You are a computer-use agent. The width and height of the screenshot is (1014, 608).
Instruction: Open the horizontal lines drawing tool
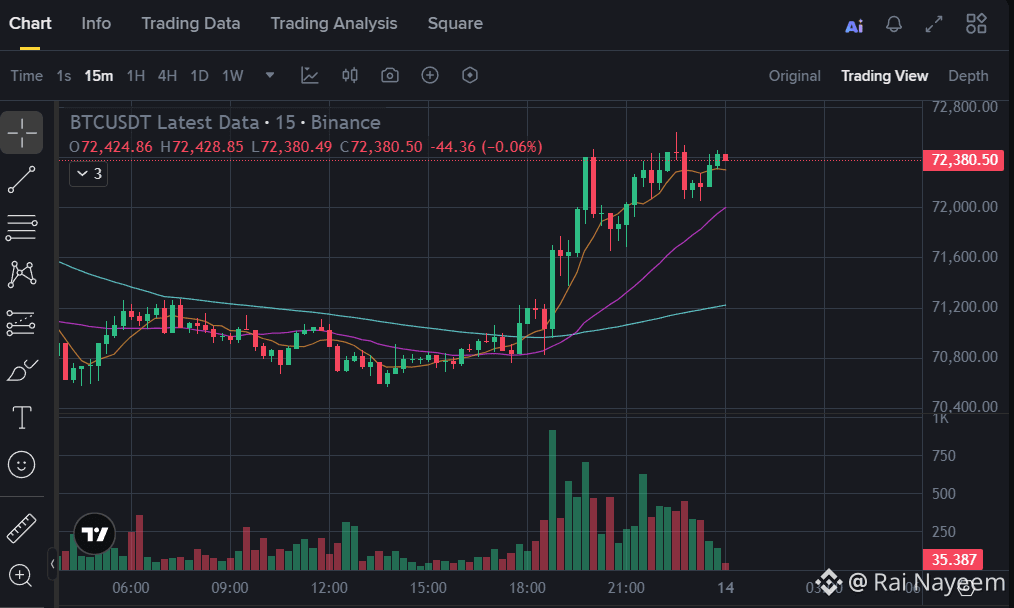coord(21,228)
